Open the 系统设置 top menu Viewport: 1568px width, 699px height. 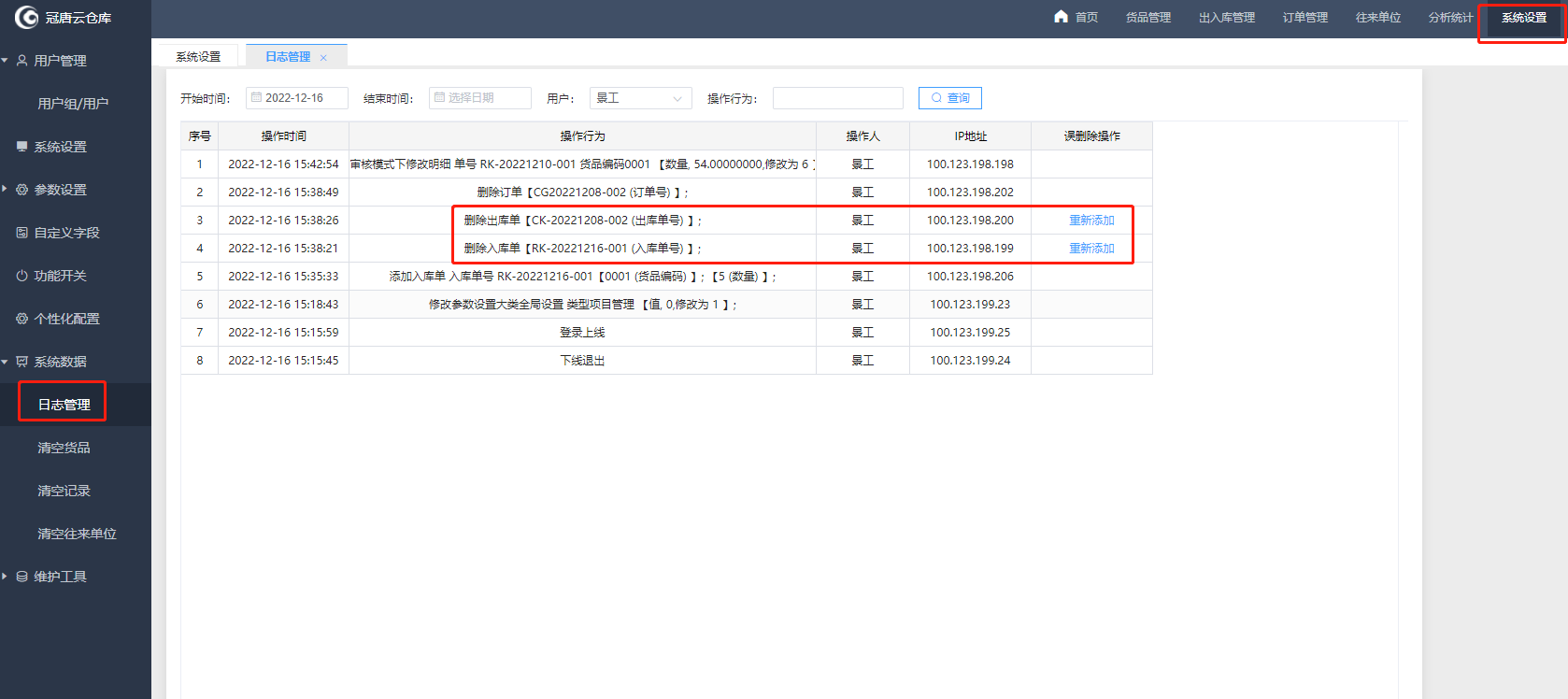[1523, 17]
